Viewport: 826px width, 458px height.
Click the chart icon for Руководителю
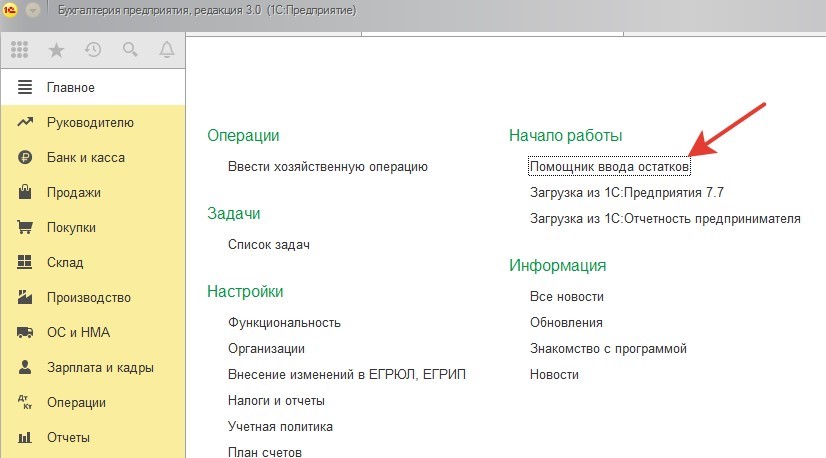[x=25, y=122]
